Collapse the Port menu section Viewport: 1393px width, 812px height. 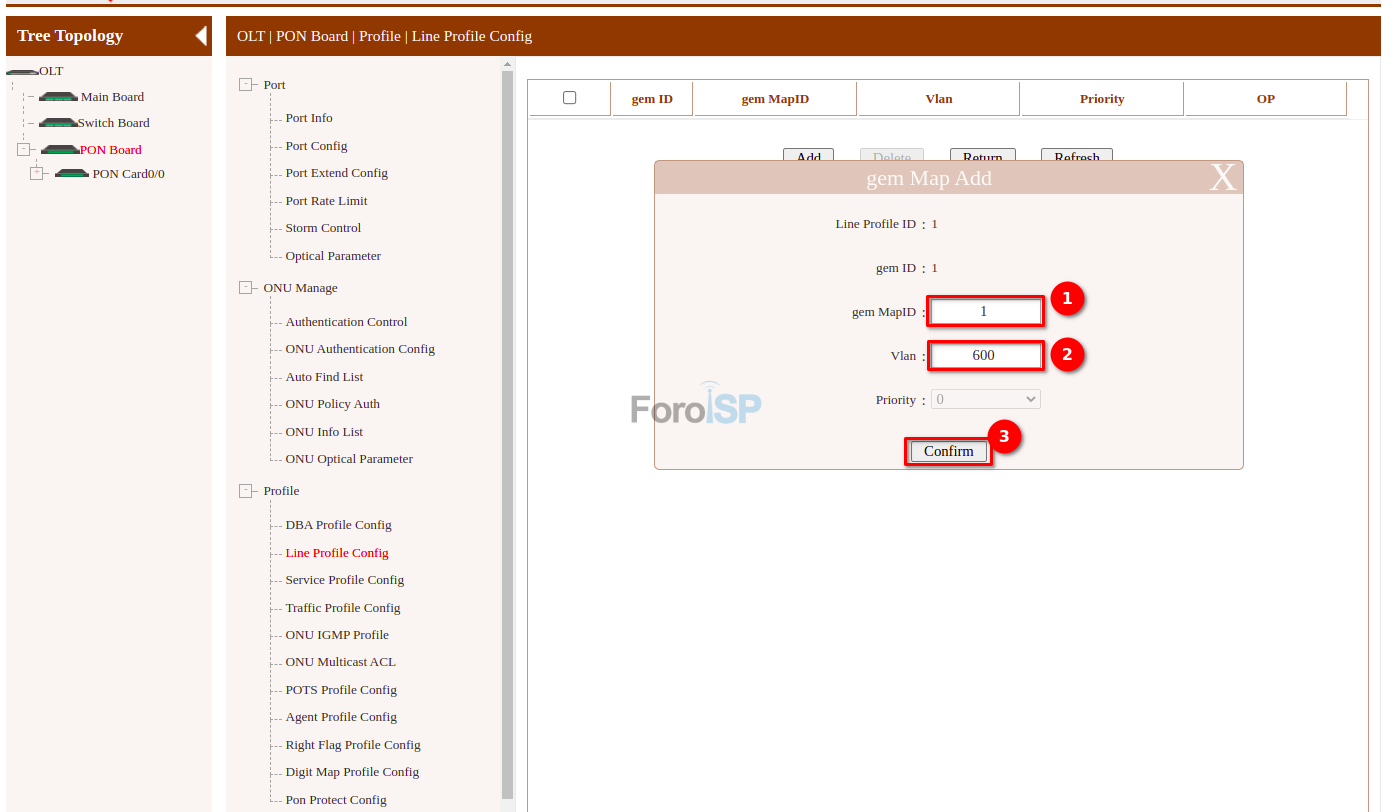click(246, 85)
